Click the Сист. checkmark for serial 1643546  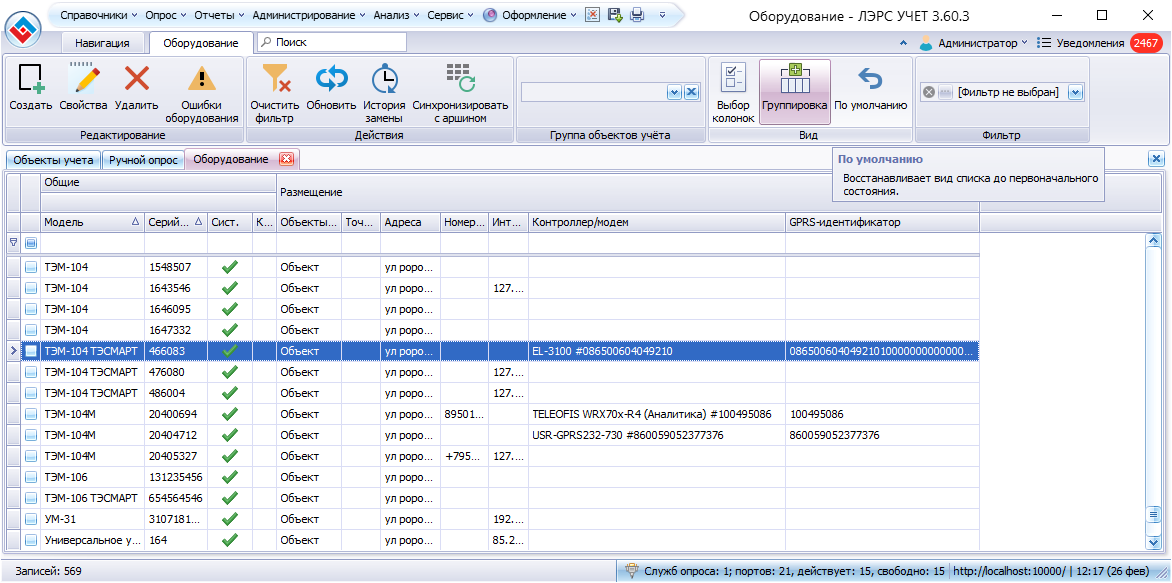point(230,288)
